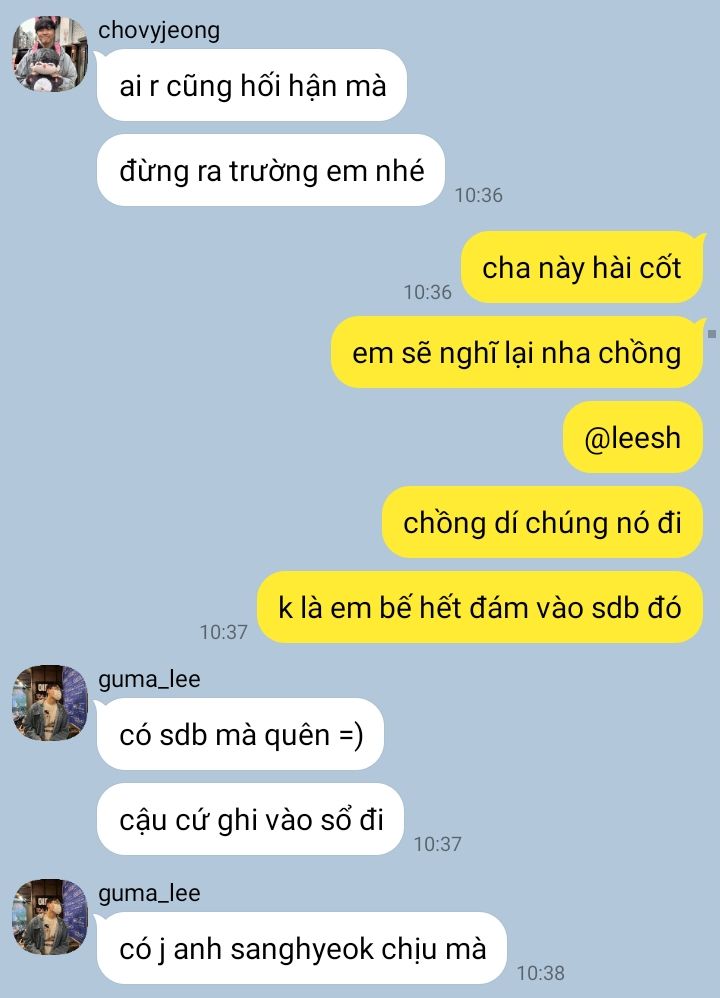Select the '@leesh' mention bubble
720x998 pixels.
pyautogui.click(x=633, y=437)
